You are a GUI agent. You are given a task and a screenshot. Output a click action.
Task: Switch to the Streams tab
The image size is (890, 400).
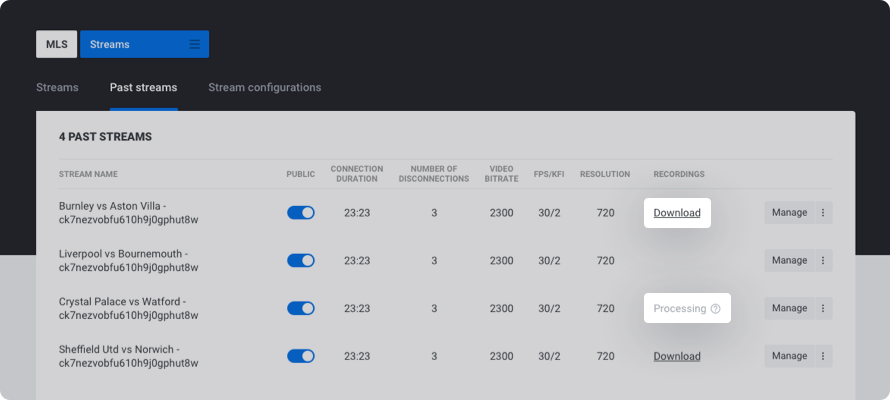click(x=57, y=87)
